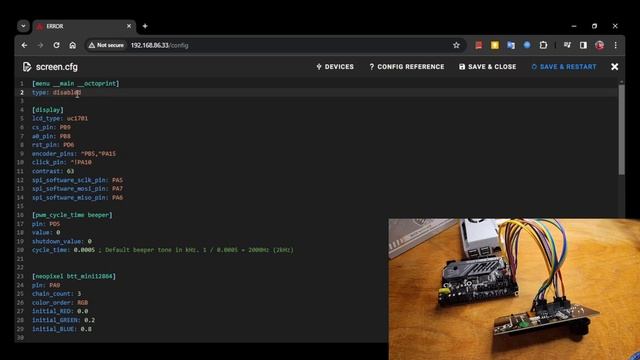Click the cs_pin: PB9 line

tap(51, 127)
